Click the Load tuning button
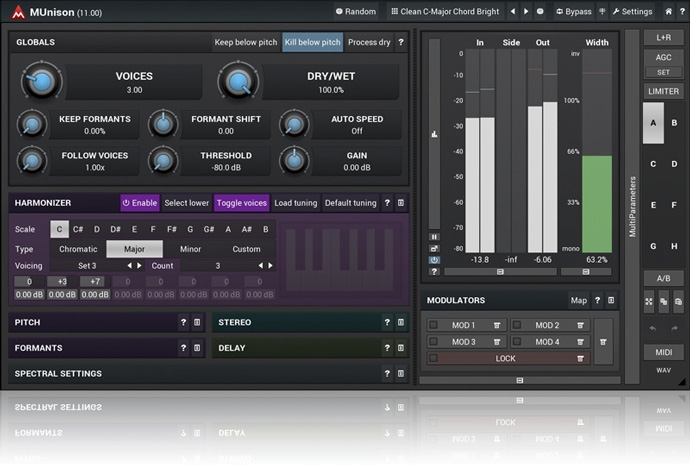This screenshot has width=690, height=465. (295, 203)
